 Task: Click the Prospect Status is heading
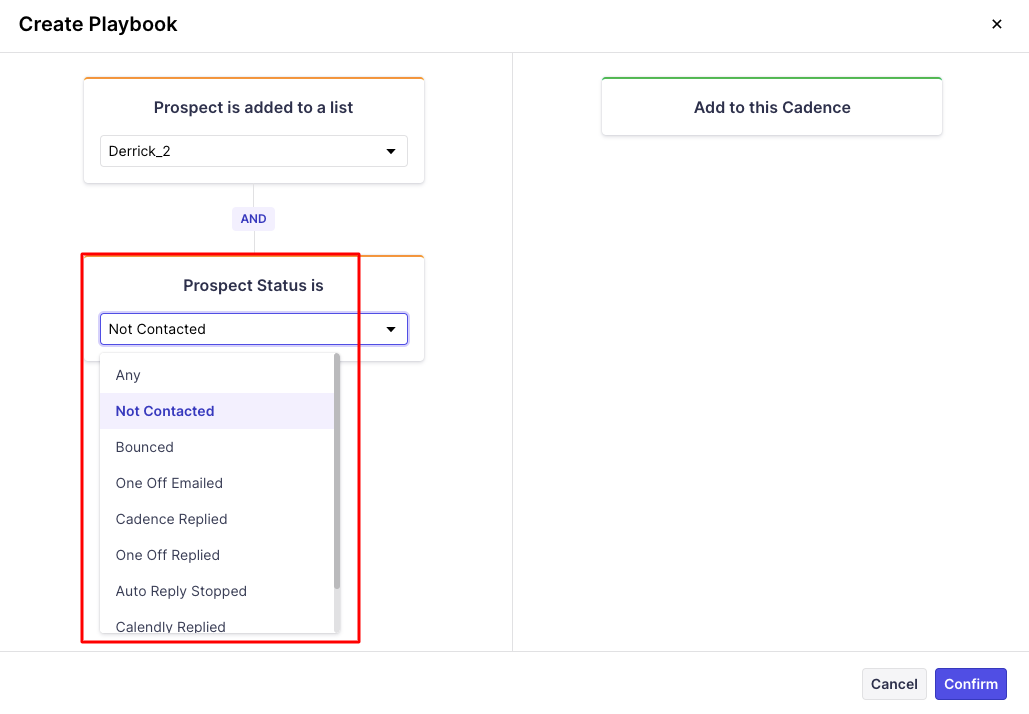coord(253,286)
